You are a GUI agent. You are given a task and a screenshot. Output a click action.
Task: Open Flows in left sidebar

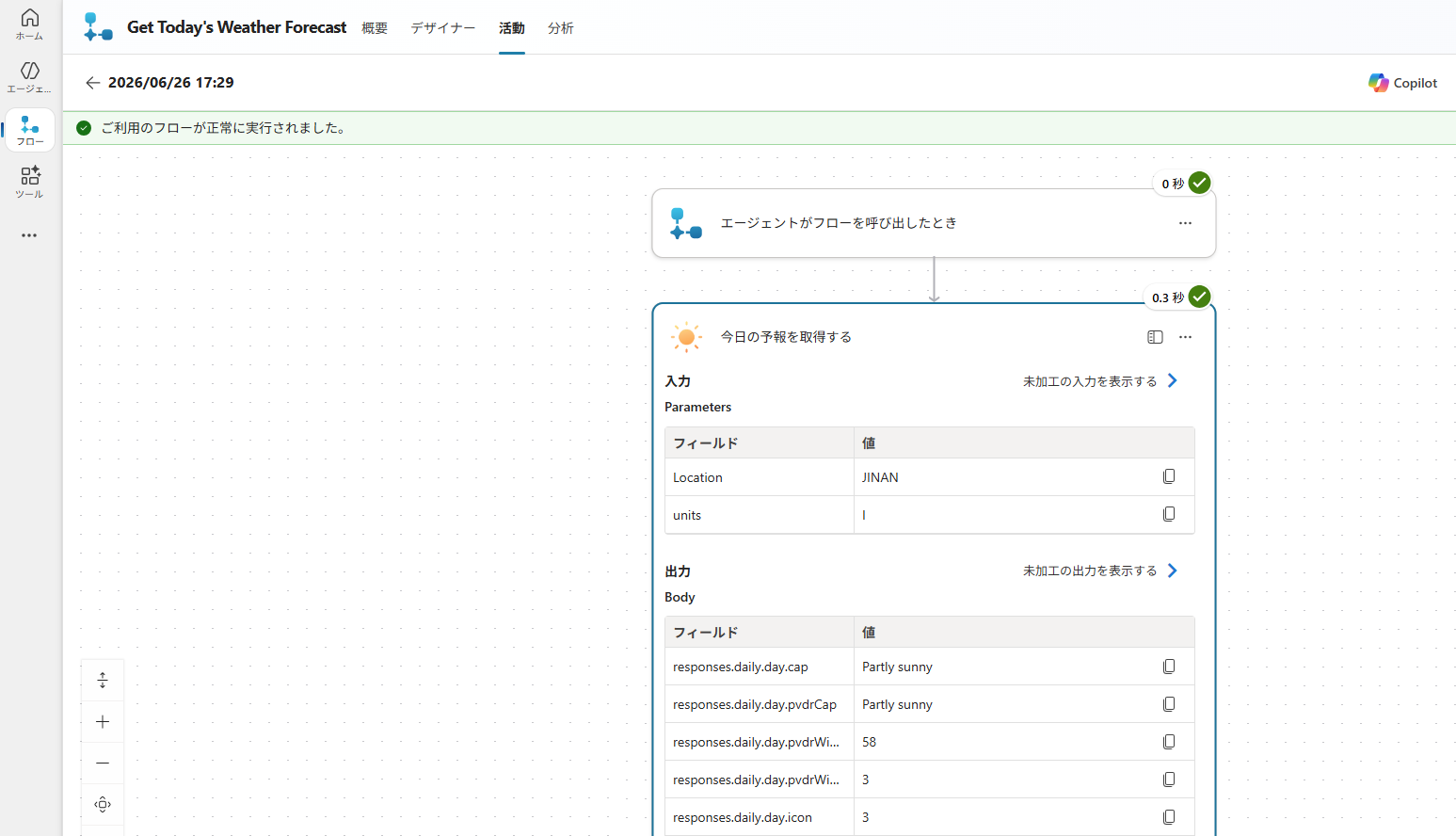pyautogui.click(x=29, y=130)
